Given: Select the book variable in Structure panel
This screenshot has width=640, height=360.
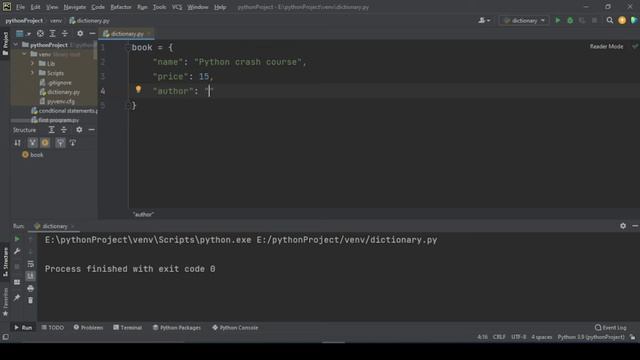Looking at the screenshot, I should [x=33, y=155].
